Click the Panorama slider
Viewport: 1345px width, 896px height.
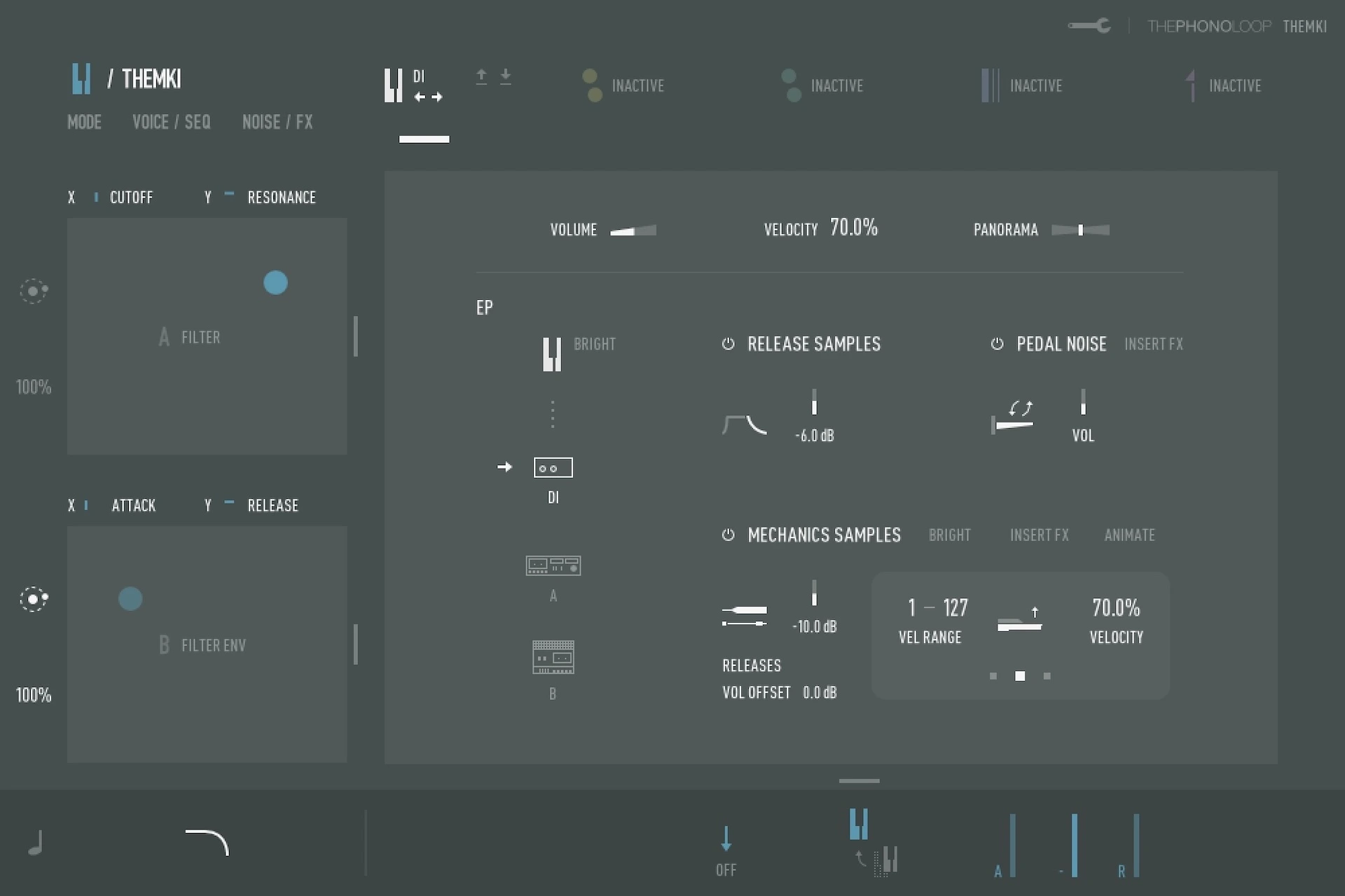1080,230
